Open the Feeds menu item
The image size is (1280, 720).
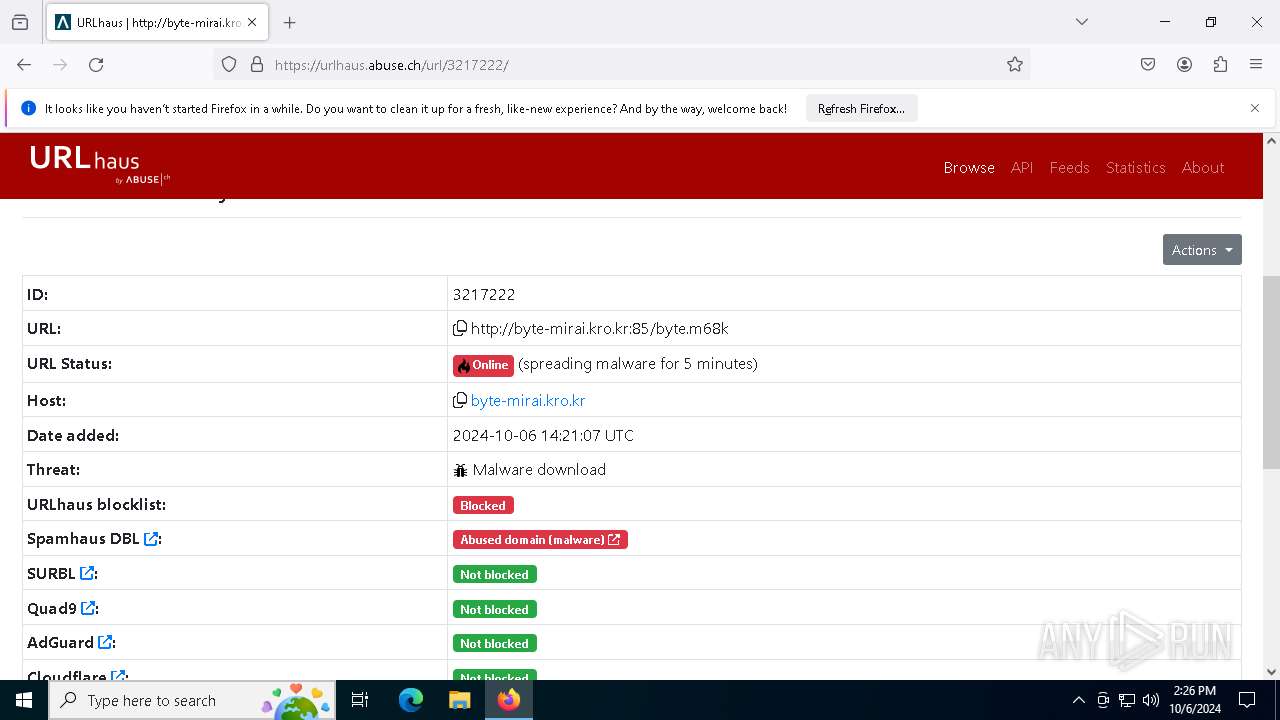click(x=1069, y=167)
